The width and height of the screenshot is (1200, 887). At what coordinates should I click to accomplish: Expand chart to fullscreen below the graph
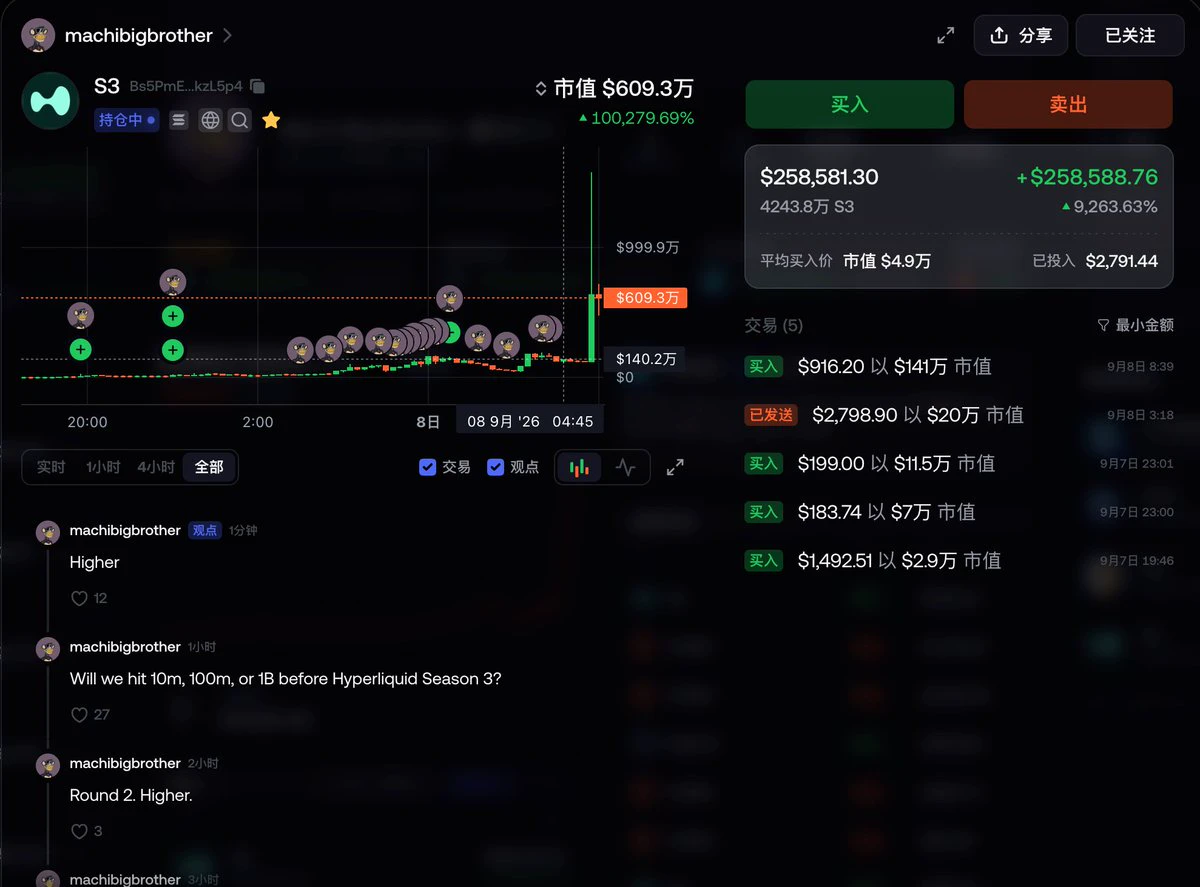tap(675, 467)
